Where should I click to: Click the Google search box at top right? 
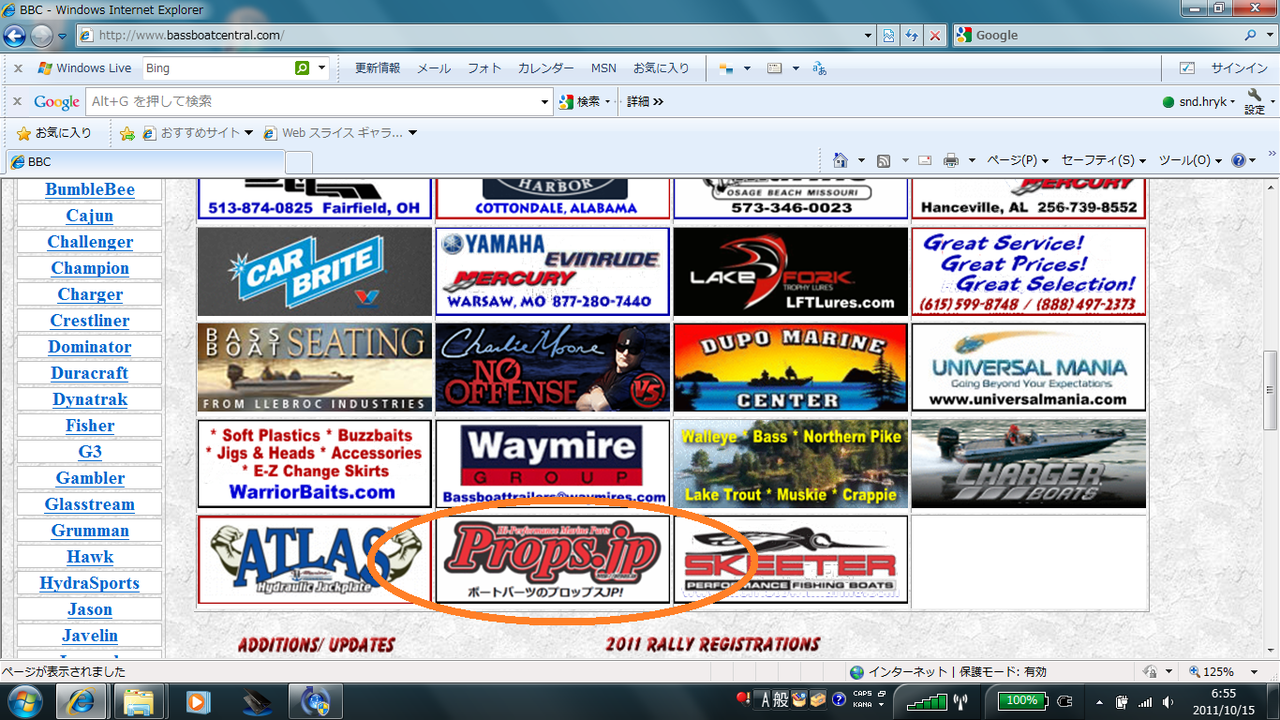point(1098,35)
